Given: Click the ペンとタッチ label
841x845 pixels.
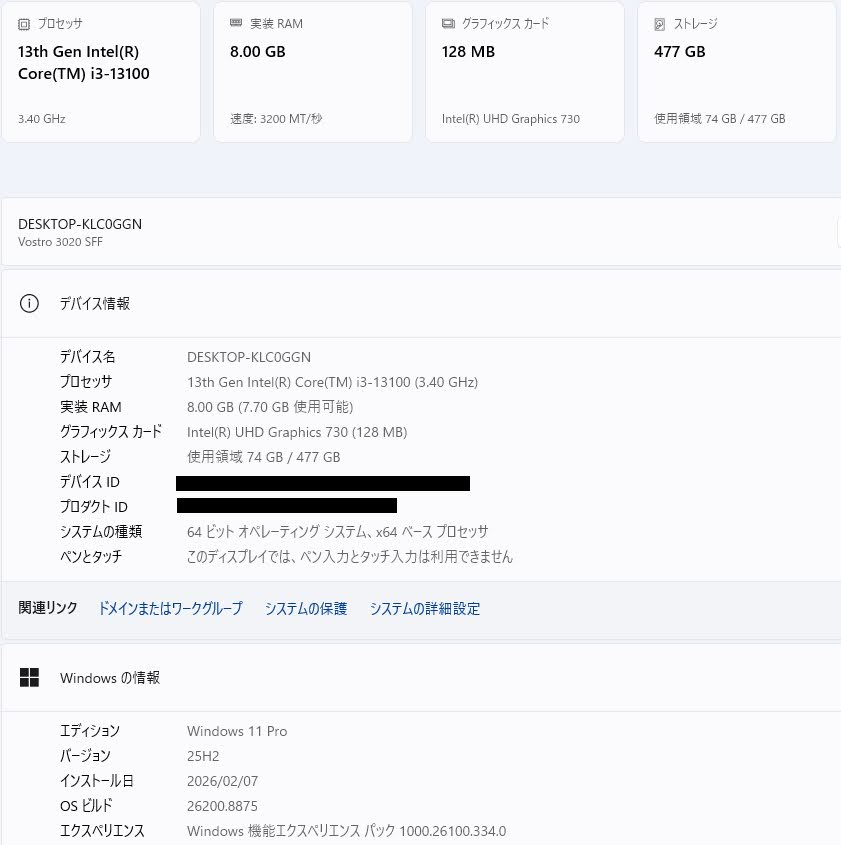Looking at the screenshot, I should (x=91, y=557).
